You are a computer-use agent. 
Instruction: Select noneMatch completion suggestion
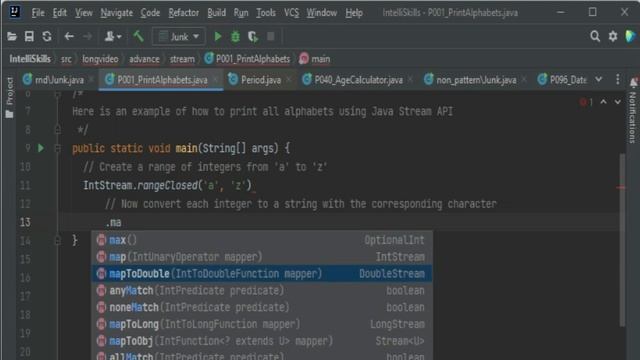(262, 307)
